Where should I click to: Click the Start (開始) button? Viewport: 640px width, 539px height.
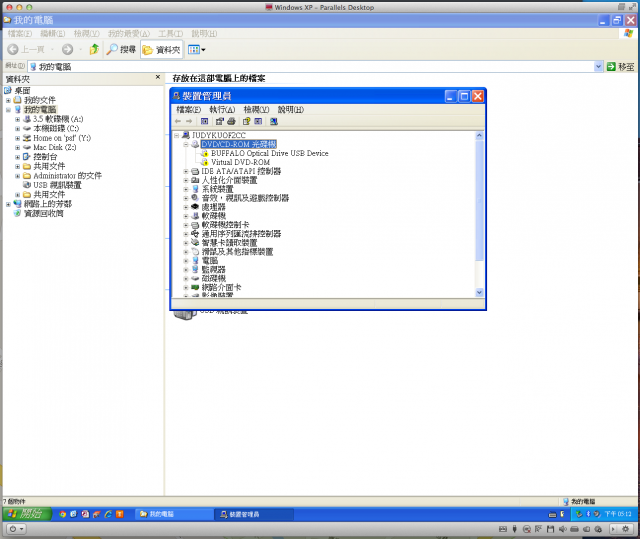pos(27,514)
